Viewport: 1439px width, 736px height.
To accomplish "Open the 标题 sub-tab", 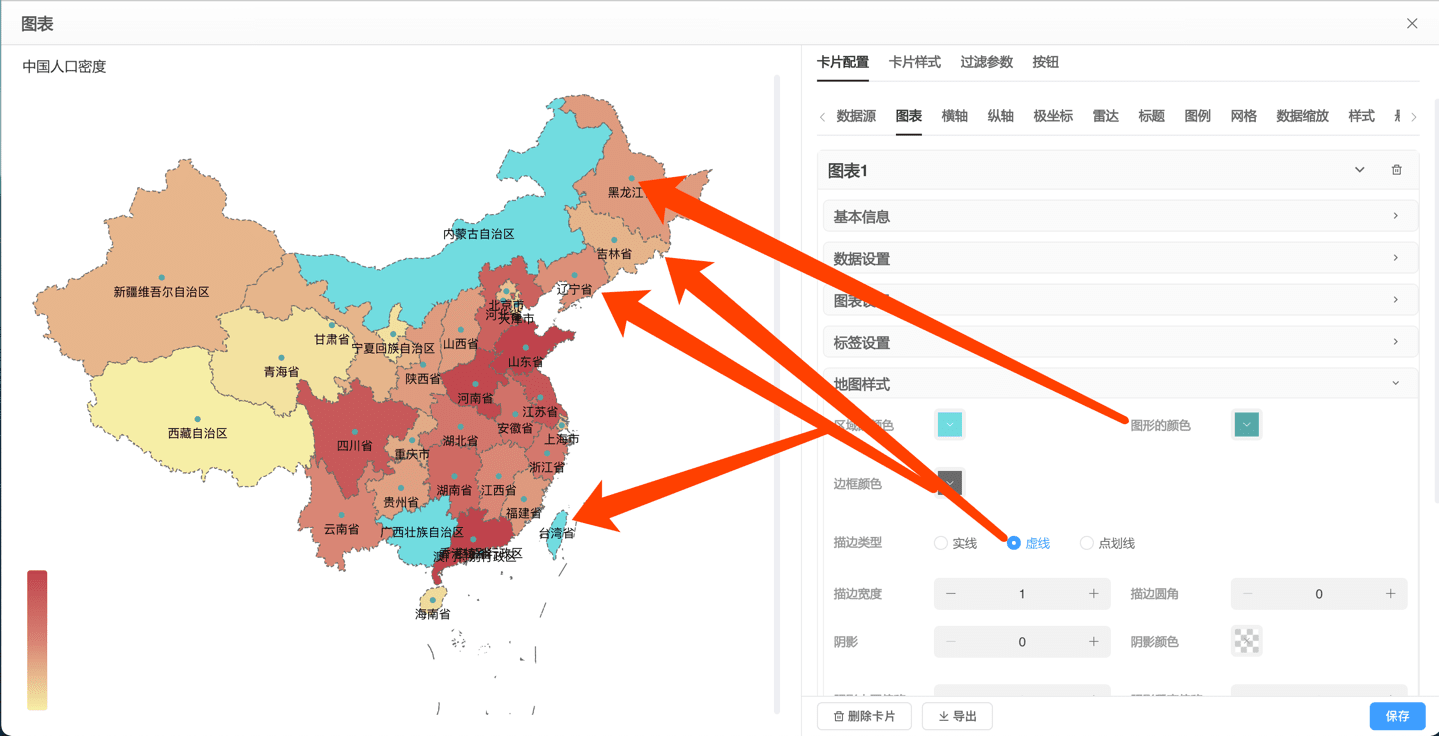I will (x=1152, y=116).
